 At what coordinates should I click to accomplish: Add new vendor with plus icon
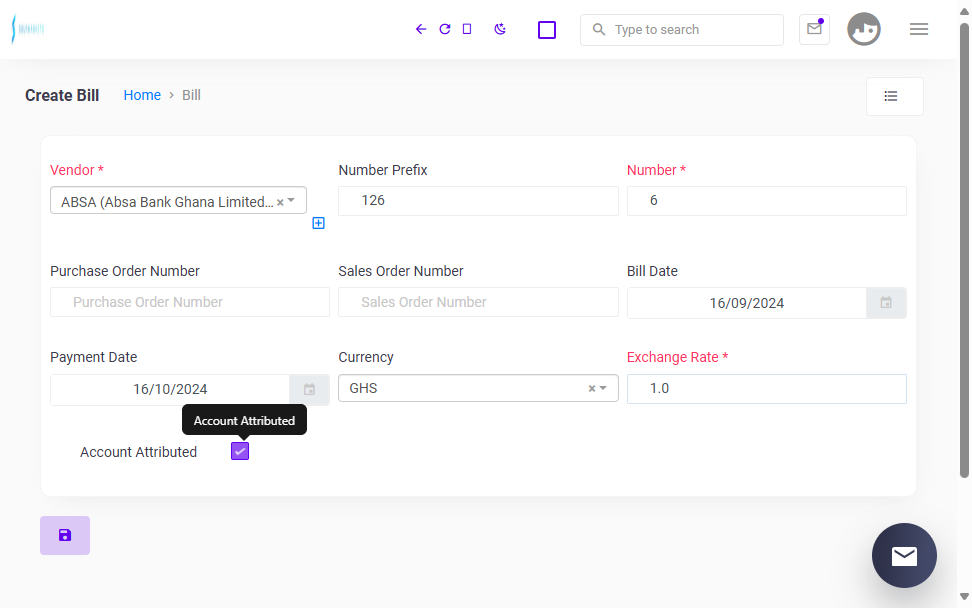(318, 223)
